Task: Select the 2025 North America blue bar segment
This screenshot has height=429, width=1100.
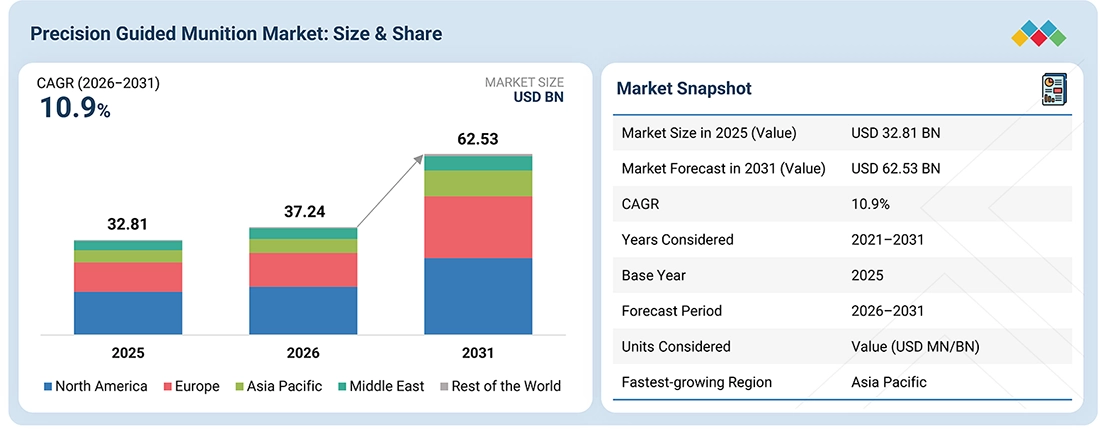Action: 128,313
